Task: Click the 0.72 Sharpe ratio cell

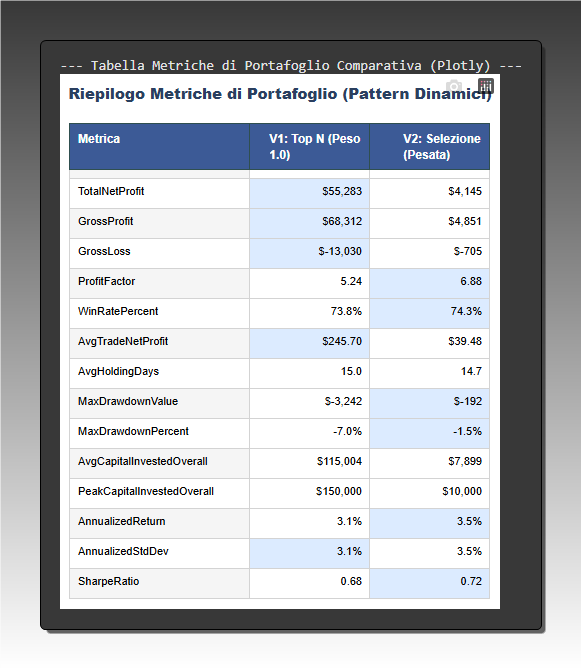Action: tap(429, 584)
